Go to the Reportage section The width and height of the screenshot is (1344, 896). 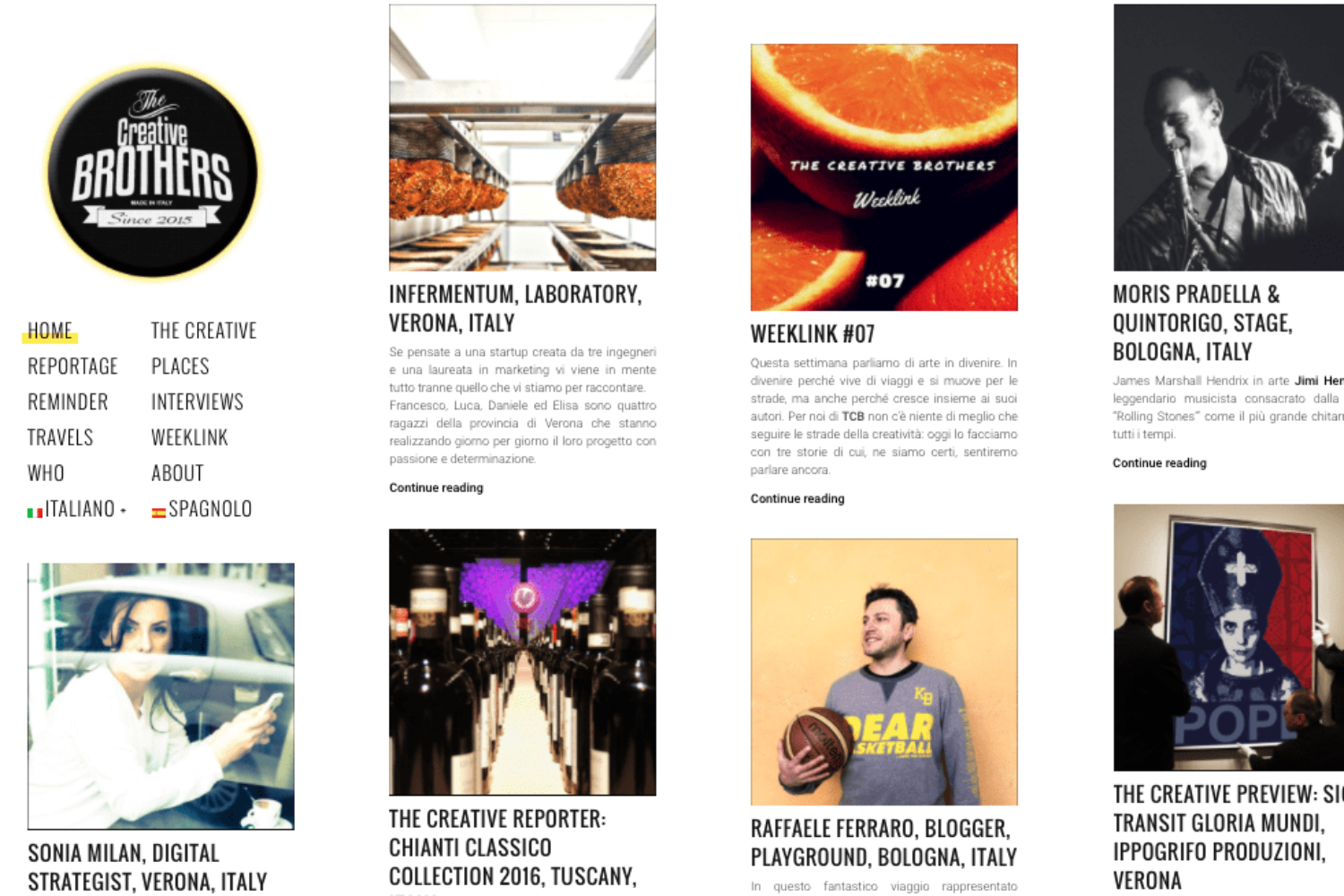73,366
